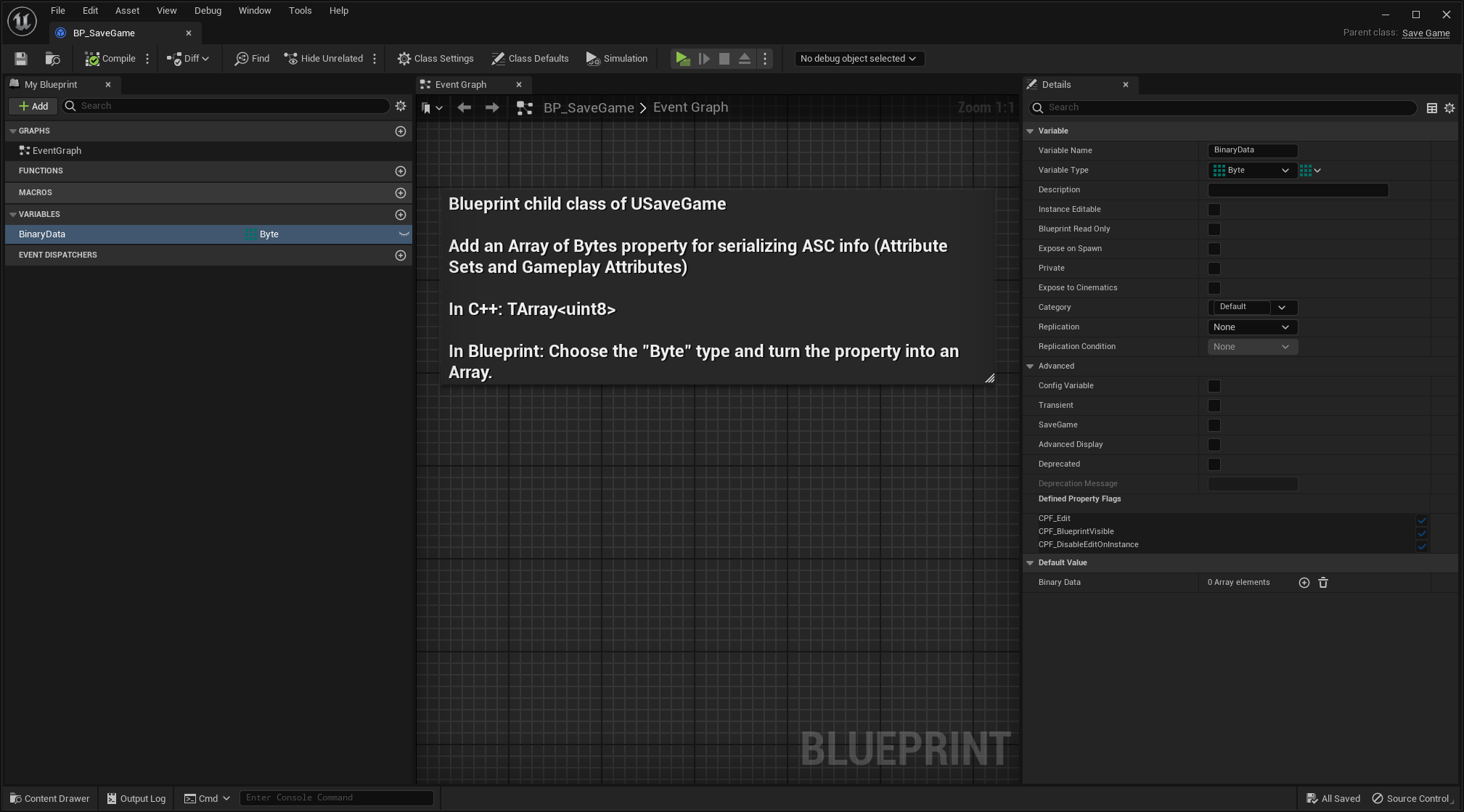Focus the Details panel search field
The height and width of the screenshot is (812, 1464).
point(1222,107)
